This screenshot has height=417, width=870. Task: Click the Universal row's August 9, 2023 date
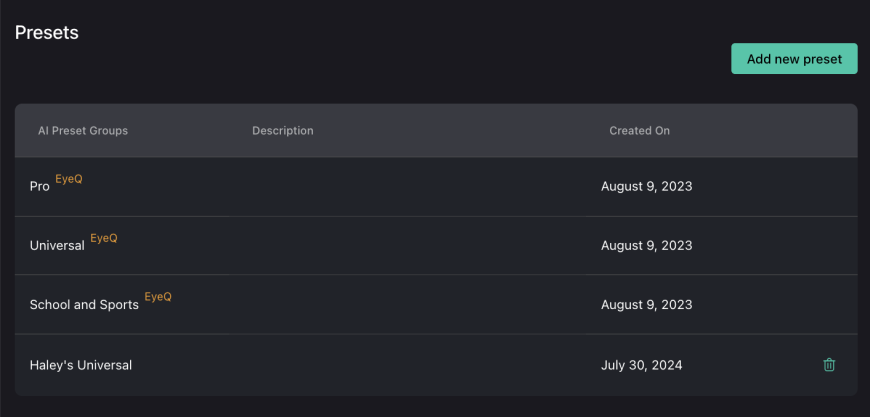(x=646, y=245)
